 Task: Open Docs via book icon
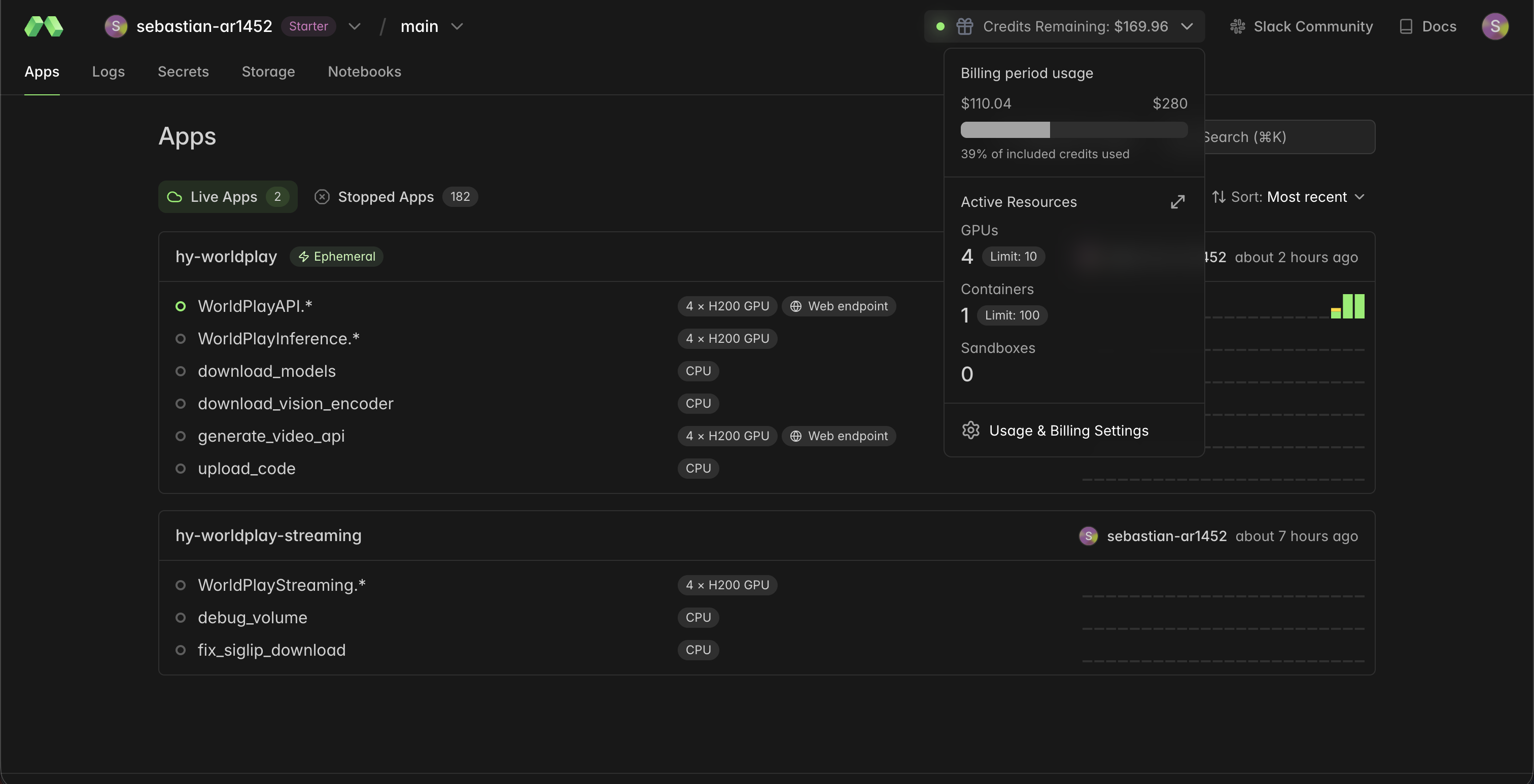pos(1405,26)
